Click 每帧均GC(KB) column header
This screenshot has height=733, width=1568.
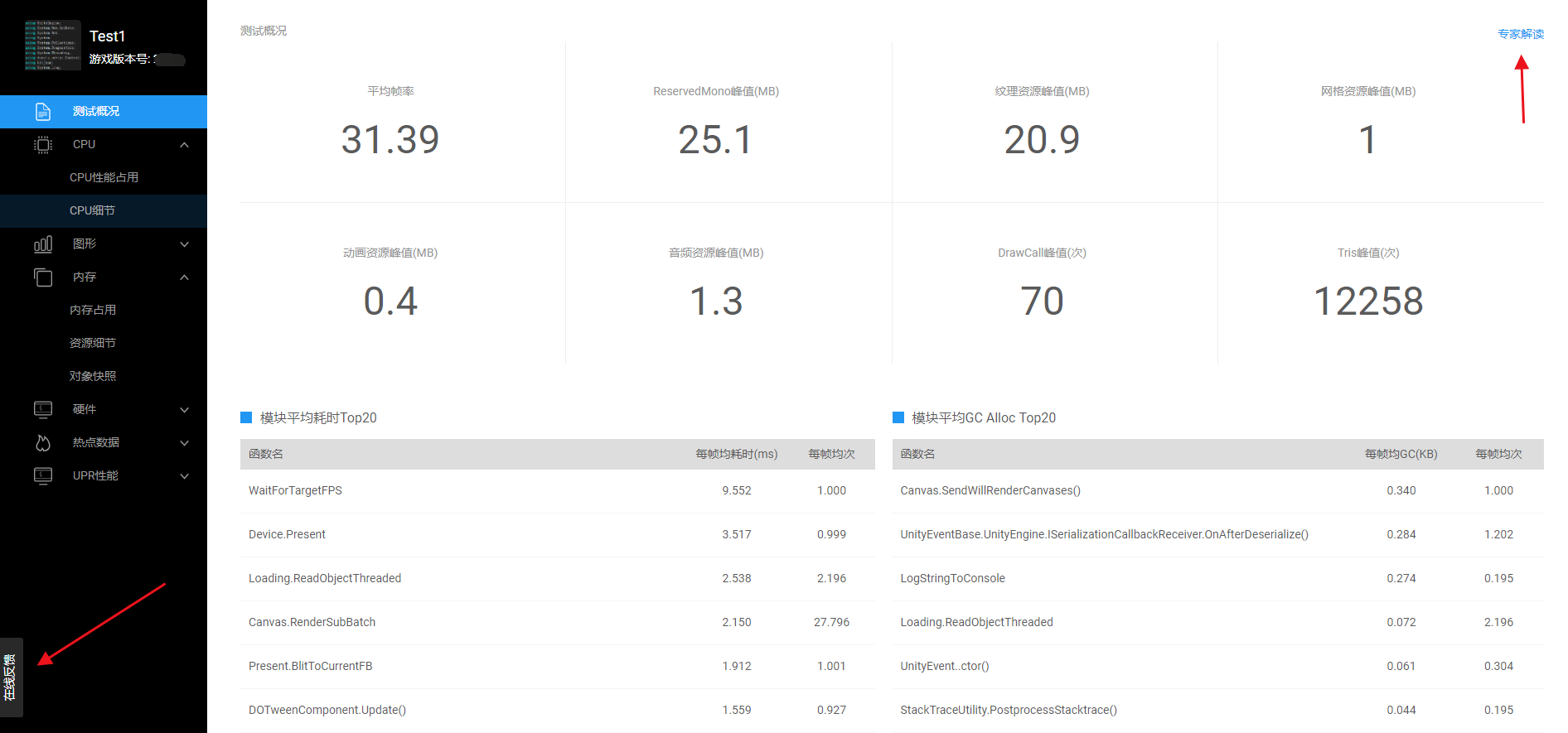pos(1401,454)
